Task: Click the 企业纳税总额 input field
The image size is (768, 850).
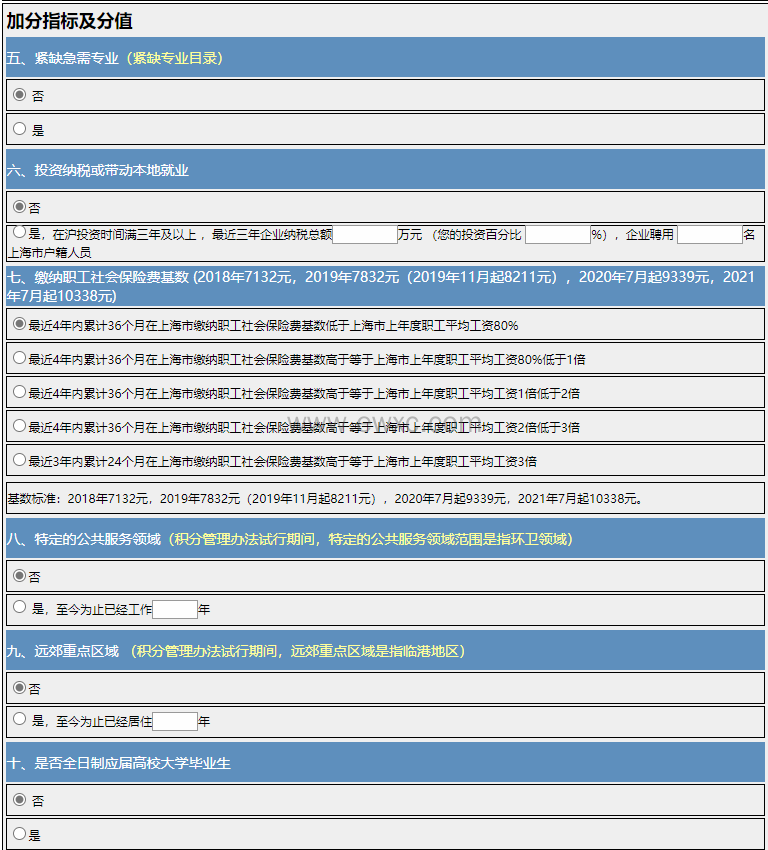Action: 365,235
